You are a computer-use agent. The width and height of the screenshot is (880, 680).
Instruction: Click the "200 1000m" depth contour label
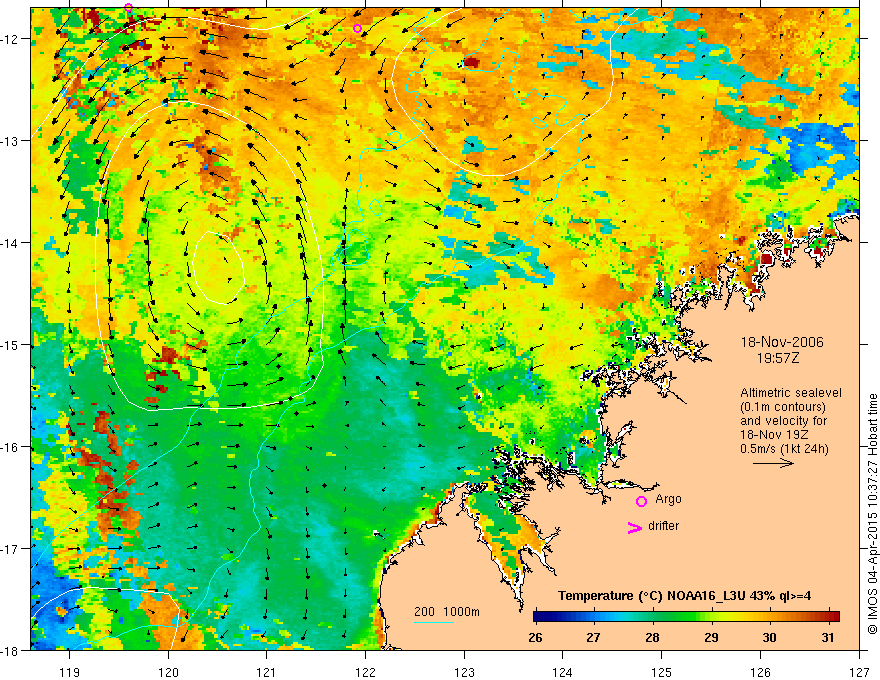tap(447, 612)
